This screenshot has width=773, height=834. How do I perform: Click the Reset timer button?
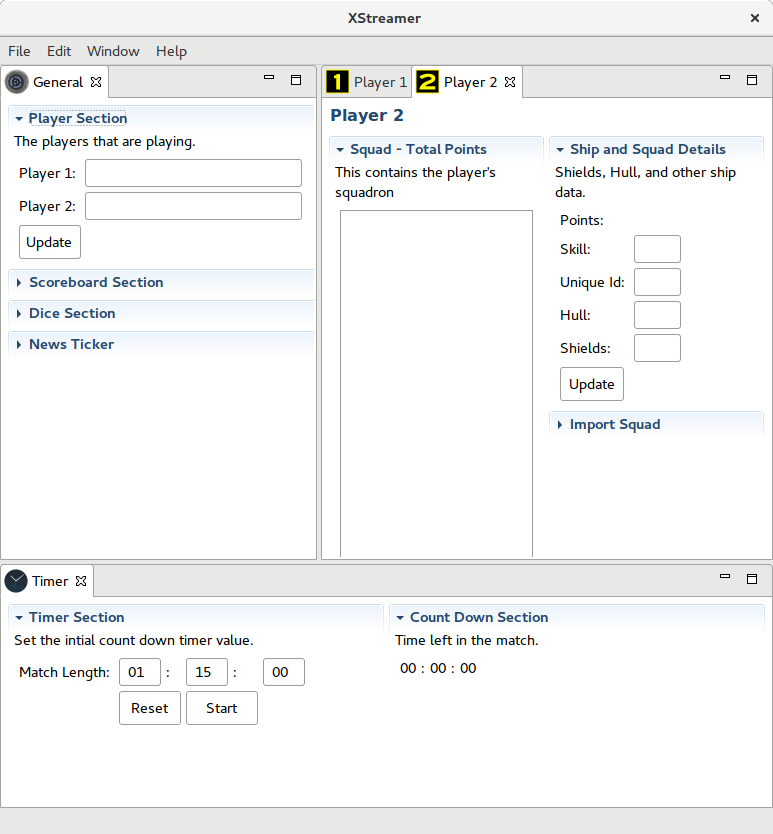tap(149, 708)
